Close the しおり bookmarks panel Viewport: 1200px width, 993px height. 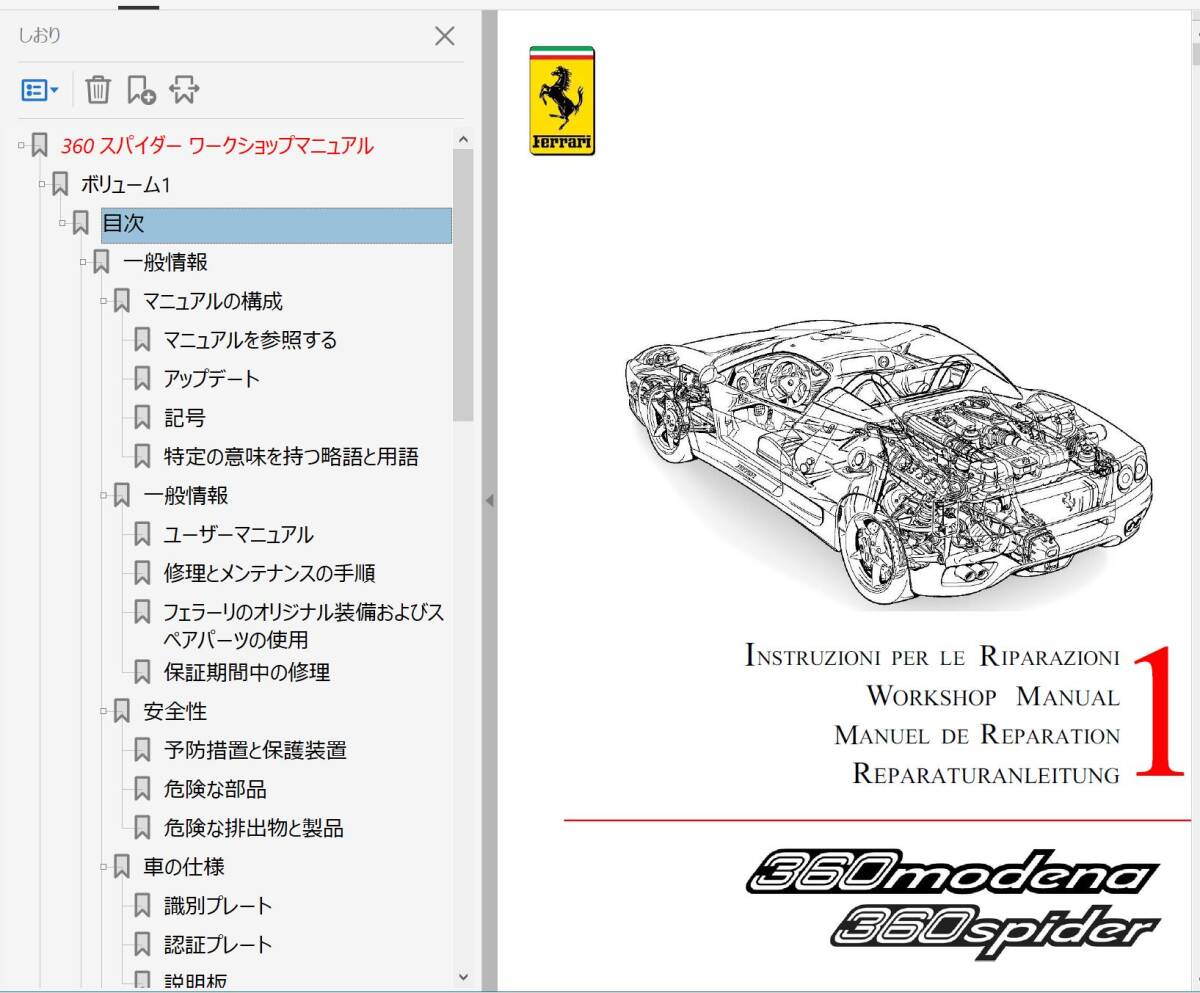(445, 36)
